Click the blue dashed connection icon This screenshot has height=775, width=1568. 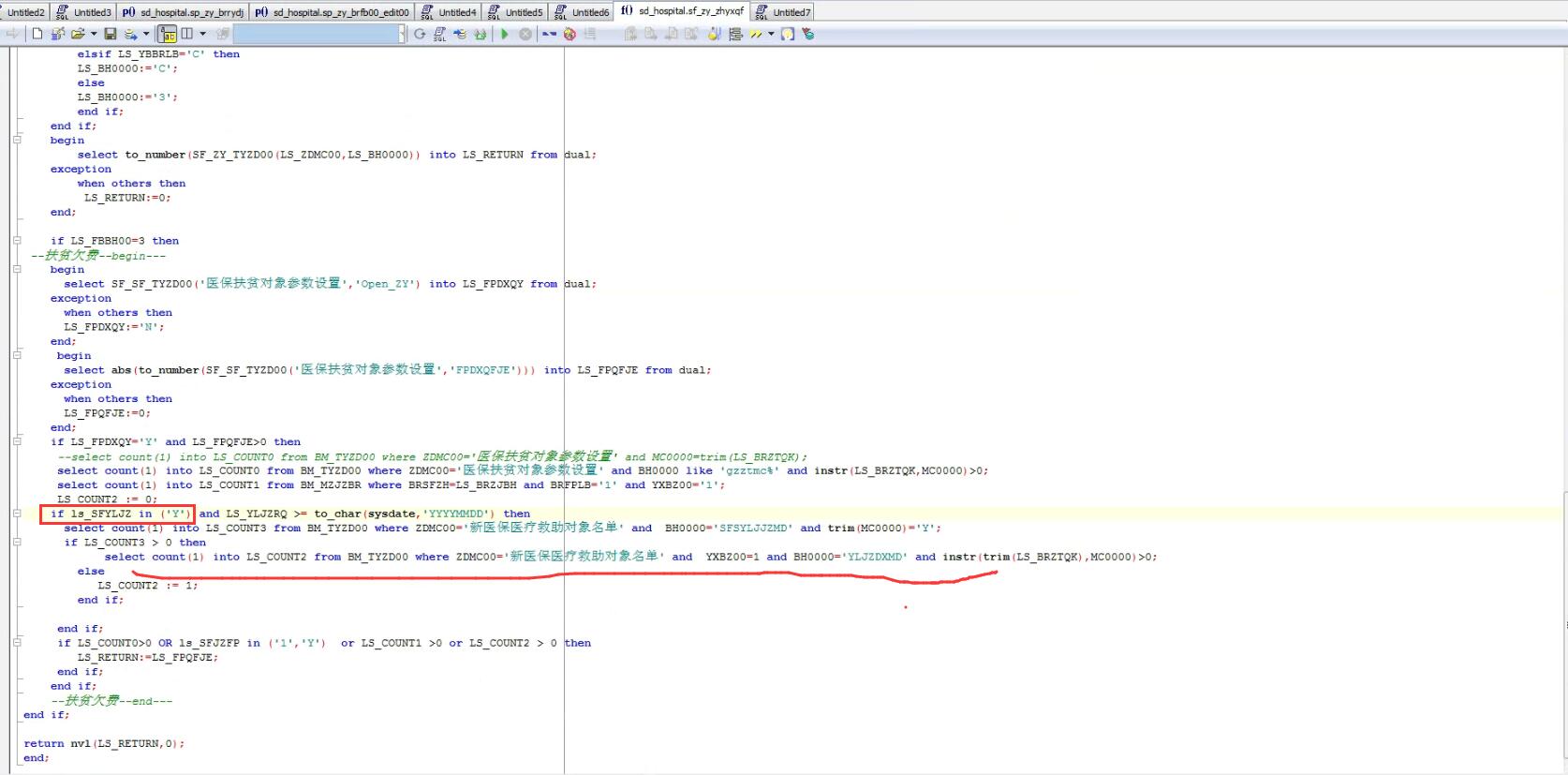[549, 34]
